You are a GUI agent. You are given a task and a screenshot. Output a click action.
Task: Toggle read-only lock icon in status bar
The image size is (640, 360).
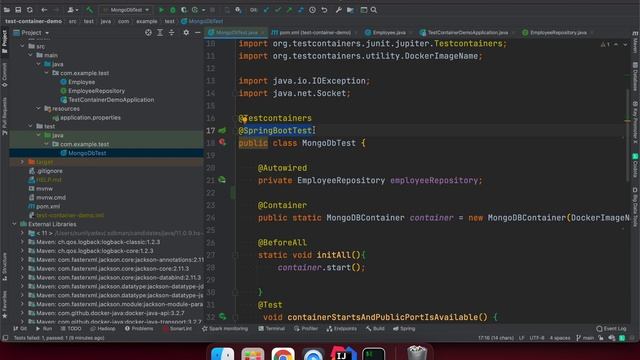coord(601,338)
